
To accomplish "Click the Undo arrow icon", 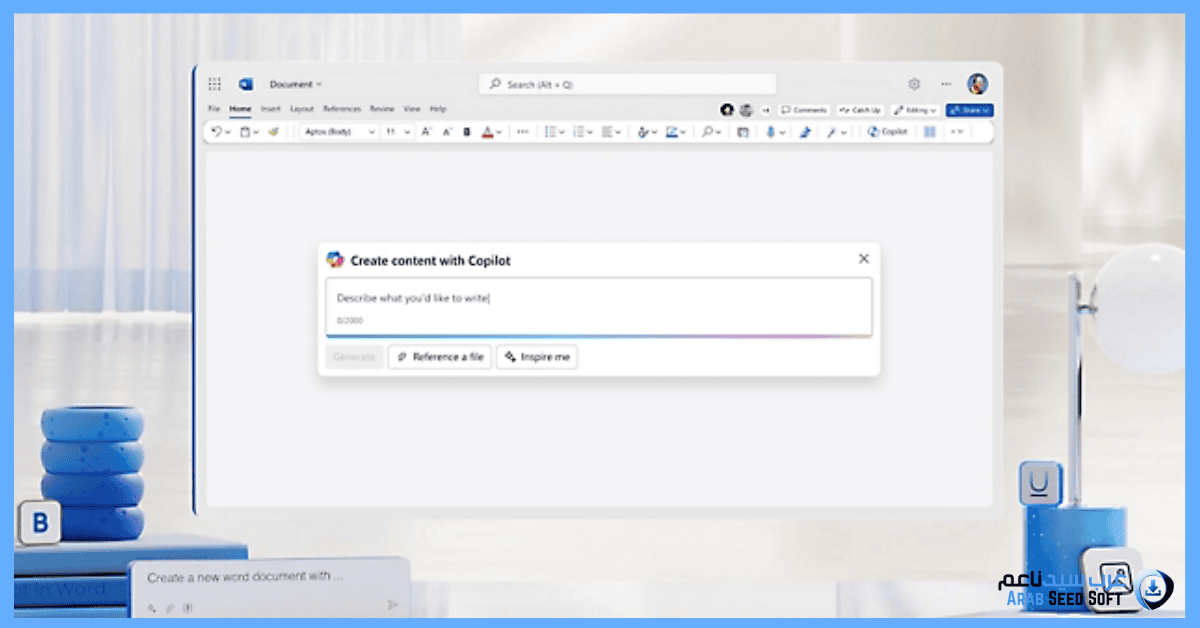I will 216,131.
